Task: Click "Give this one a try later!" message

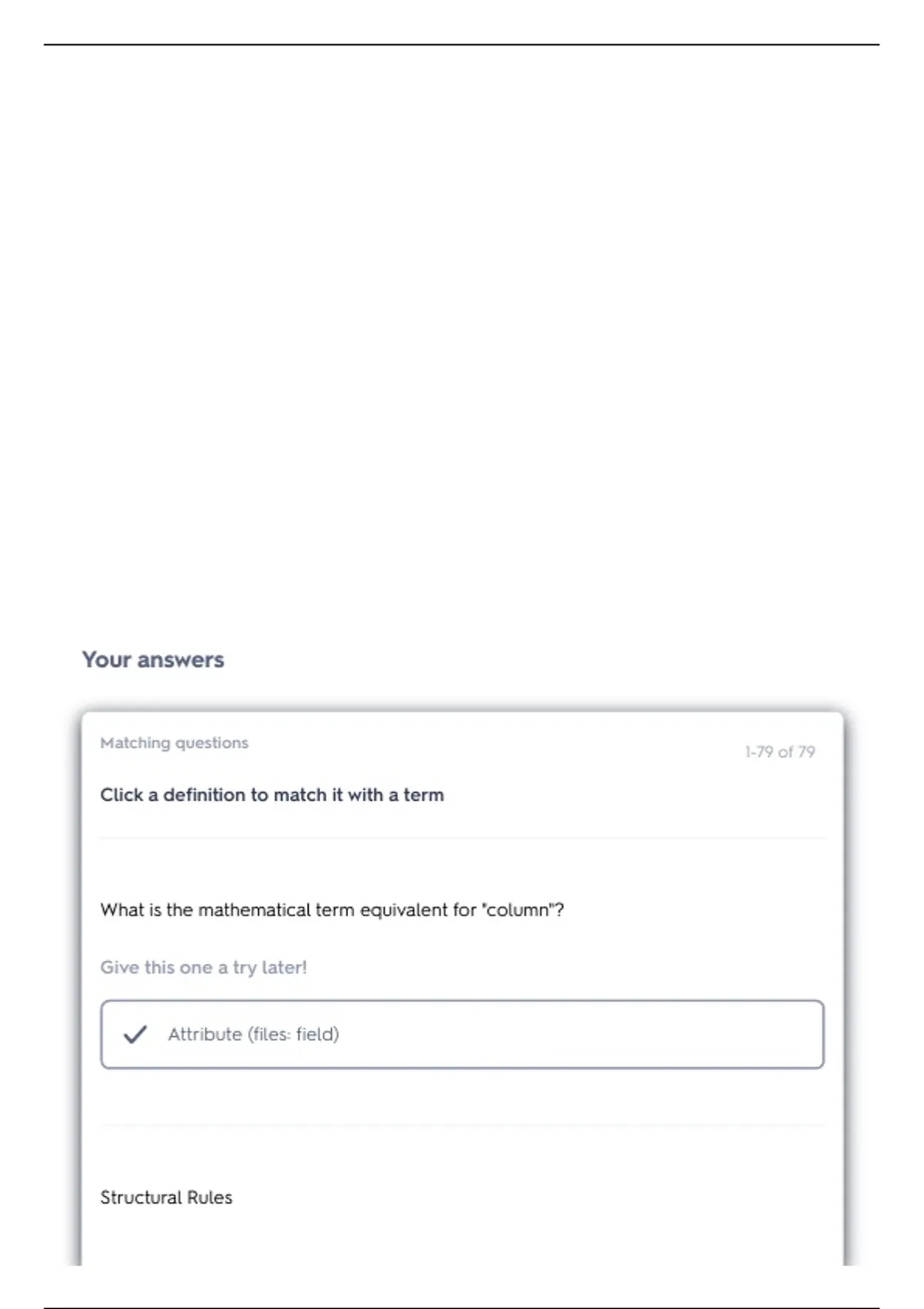Action: [x=203, y=967]
